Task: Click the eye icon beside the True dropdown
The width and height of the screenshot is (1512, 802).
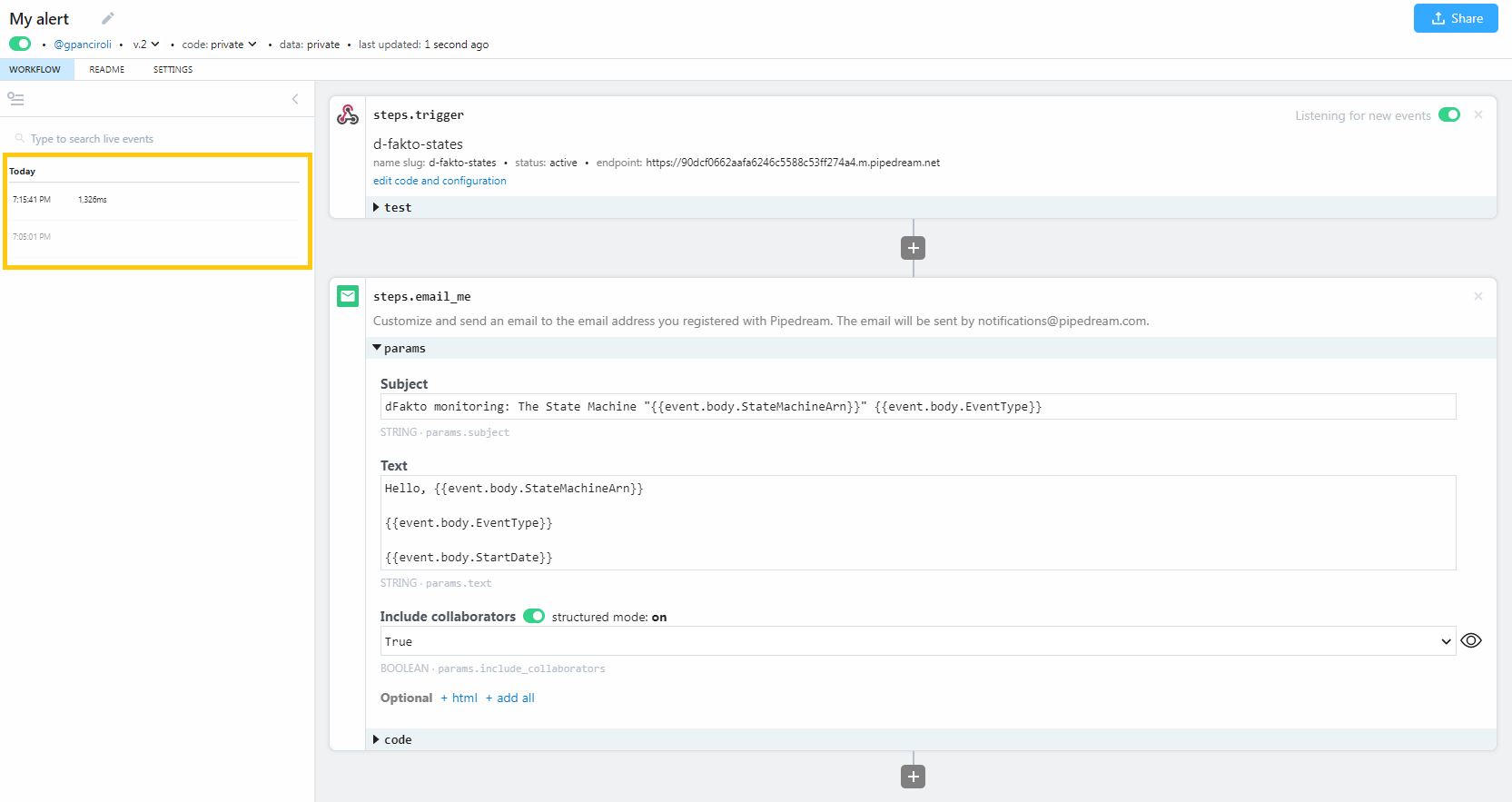Action: click(1471, 640)
